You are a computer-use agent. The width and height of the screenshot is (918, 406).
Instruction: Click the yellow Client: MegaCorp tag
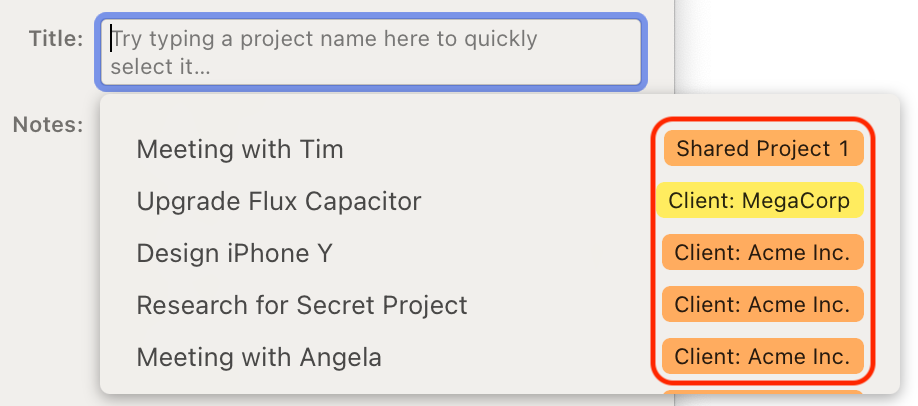(x=759, y=201)
